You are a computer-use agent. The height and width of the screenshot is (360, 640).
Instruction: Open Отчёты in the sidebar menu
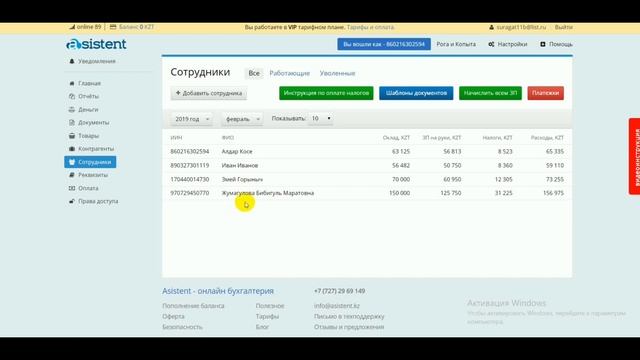pos(89,96)
